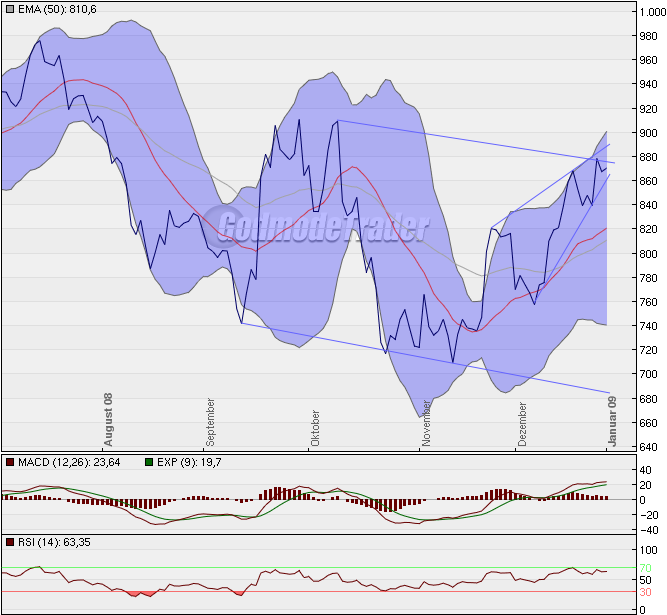Click the August 08 time axis label
Screen dimensions: 667x615
point(108,419)
